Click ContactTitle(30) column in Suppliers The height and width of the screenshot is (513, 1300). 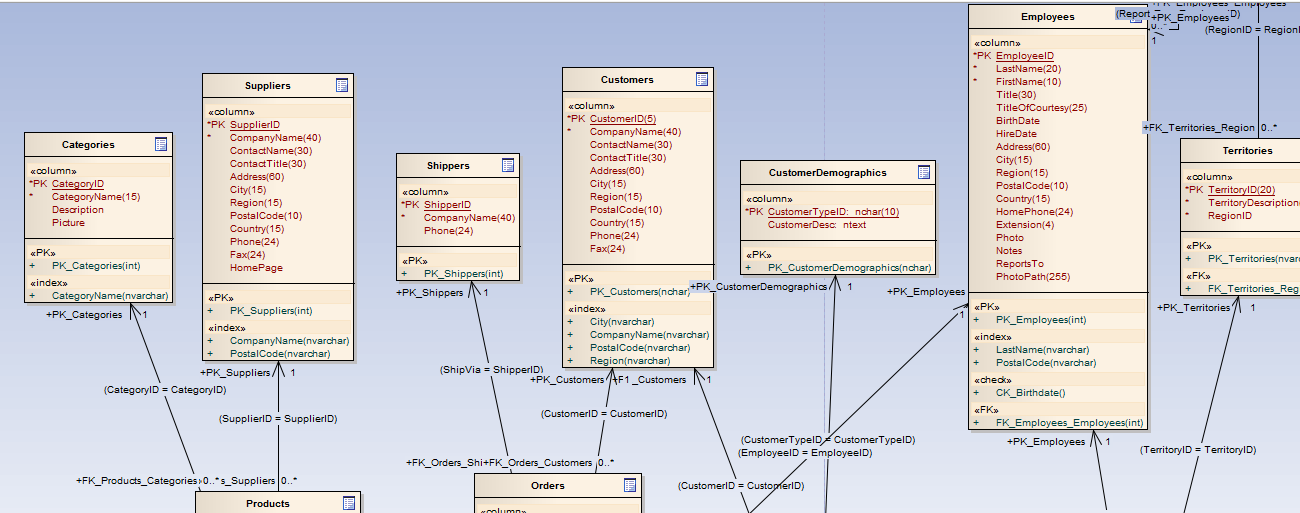coord(268,164)
